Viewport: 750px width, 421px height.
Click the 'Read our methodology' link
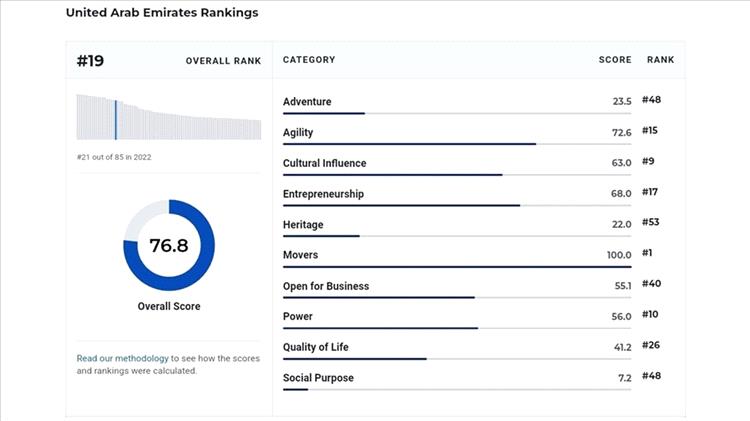[x=115, y=358]
